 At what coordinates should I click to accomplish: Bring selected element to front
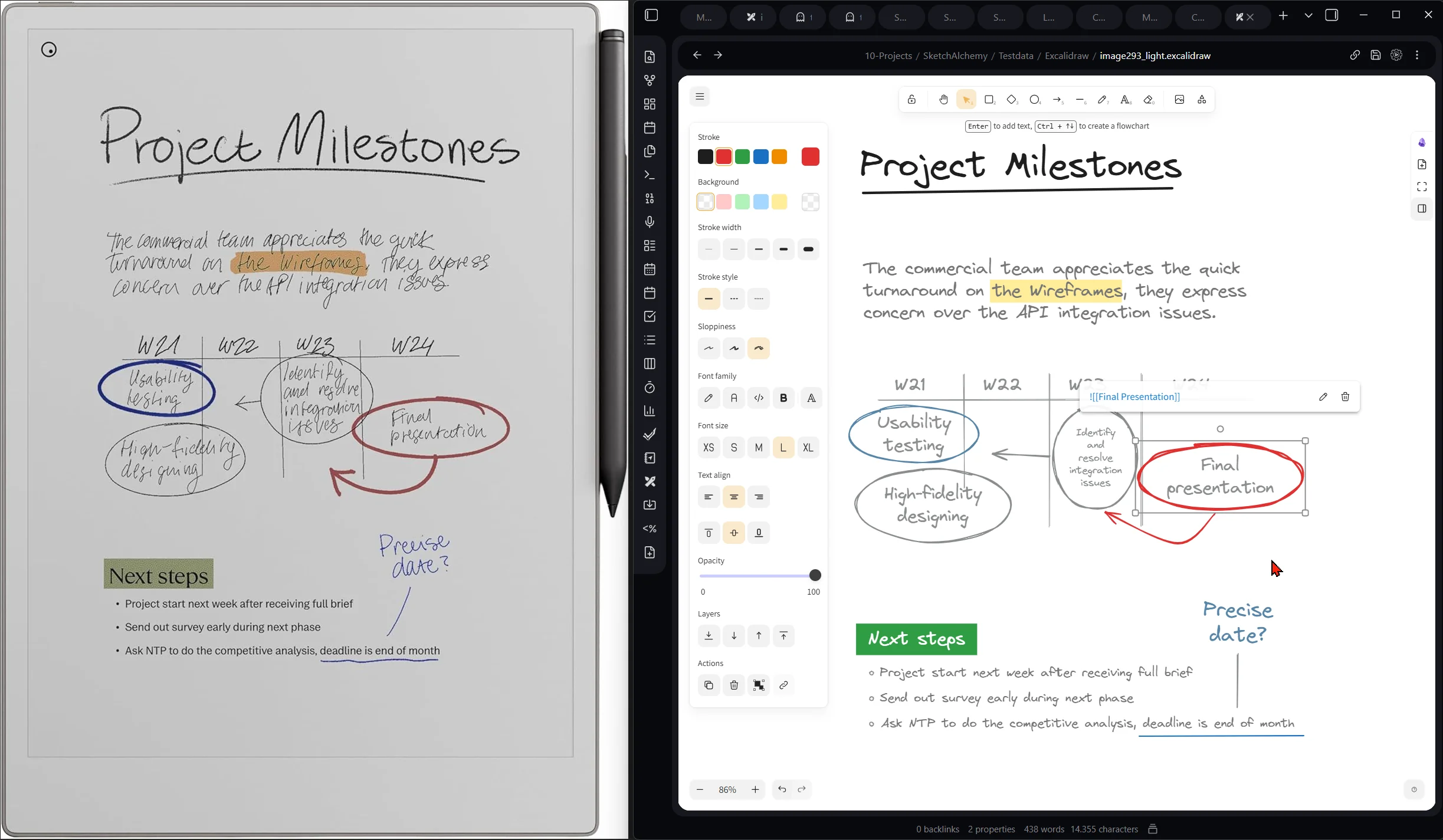tap(783, 636)
